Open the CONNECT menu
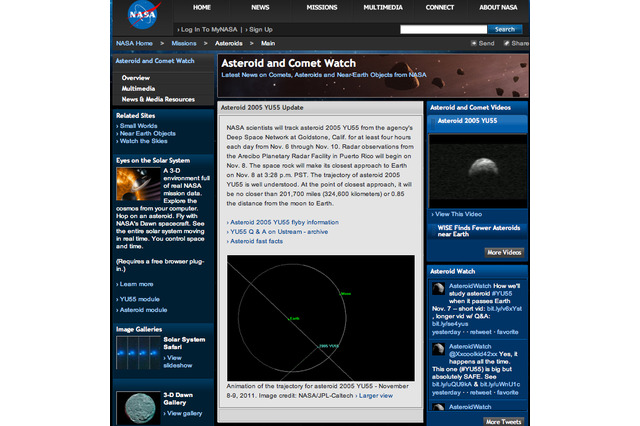640x426 pixels. pos(440,7)
